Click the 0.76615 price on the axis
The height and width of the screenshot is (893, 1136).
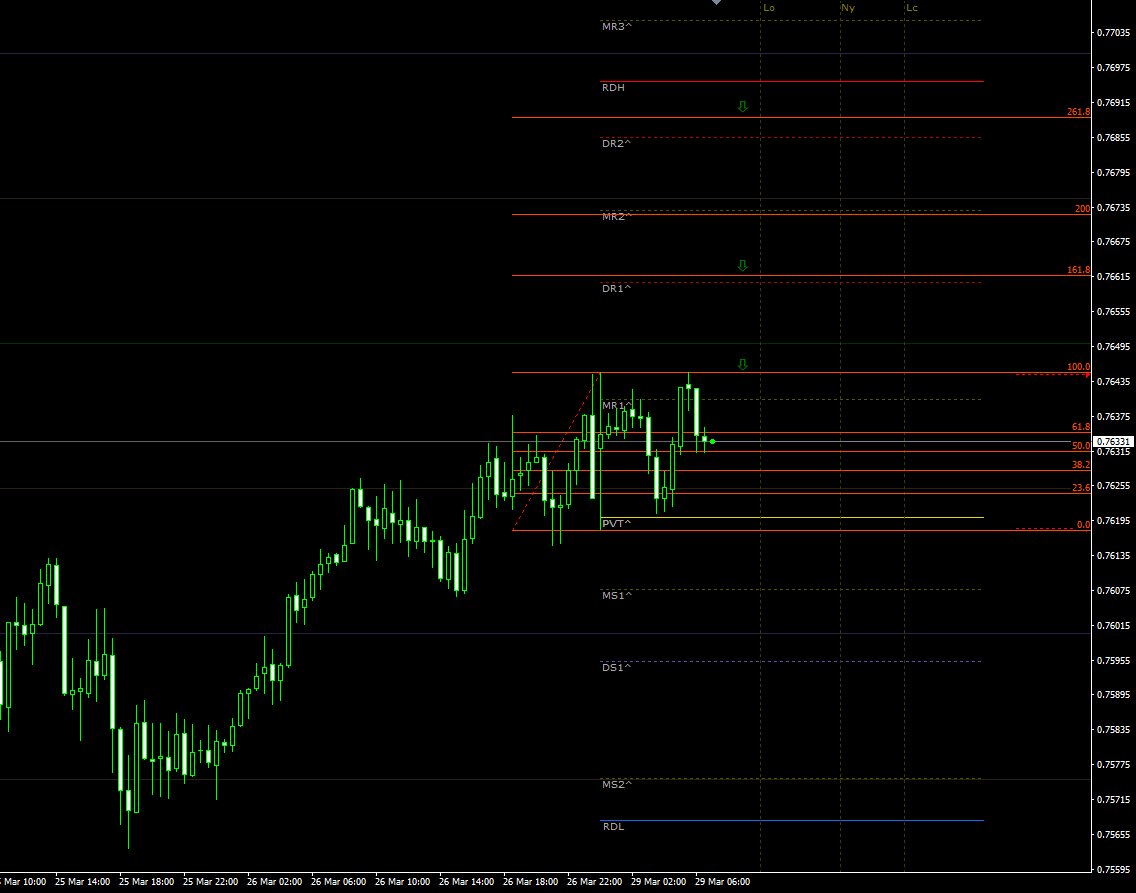[x=1113, y=277]
